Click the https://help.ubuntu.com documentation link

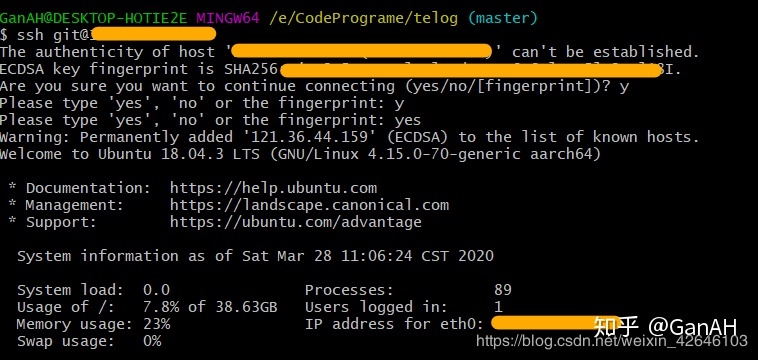pos(273,188)
